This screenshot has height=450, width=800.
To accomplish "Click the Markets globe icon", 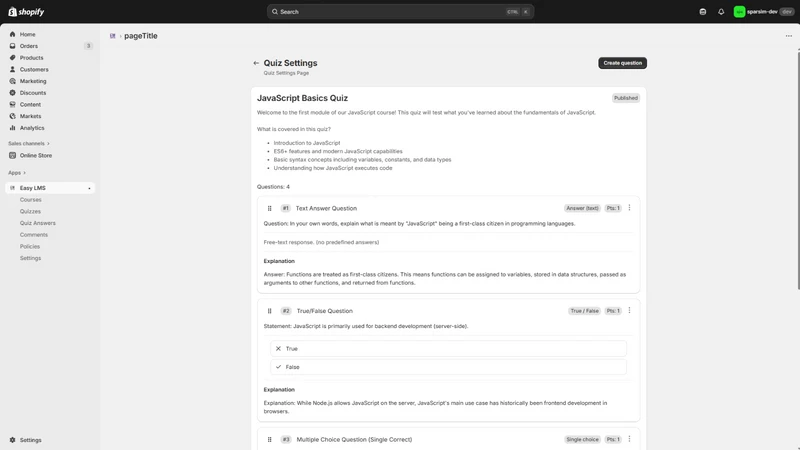I will pos(12,116).
